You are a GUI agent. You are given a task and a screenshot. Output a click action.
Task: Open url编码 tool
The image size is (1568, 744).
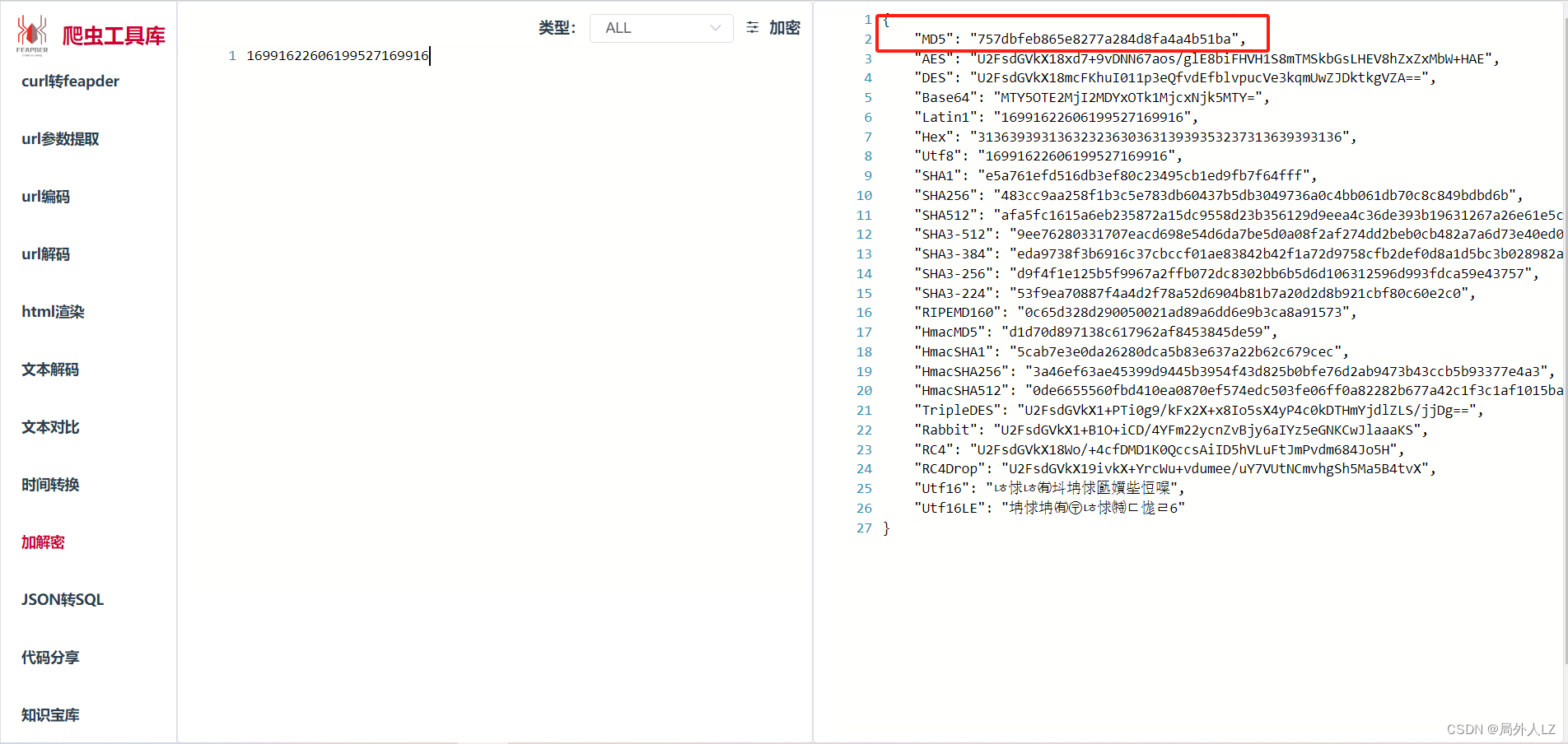46,197
